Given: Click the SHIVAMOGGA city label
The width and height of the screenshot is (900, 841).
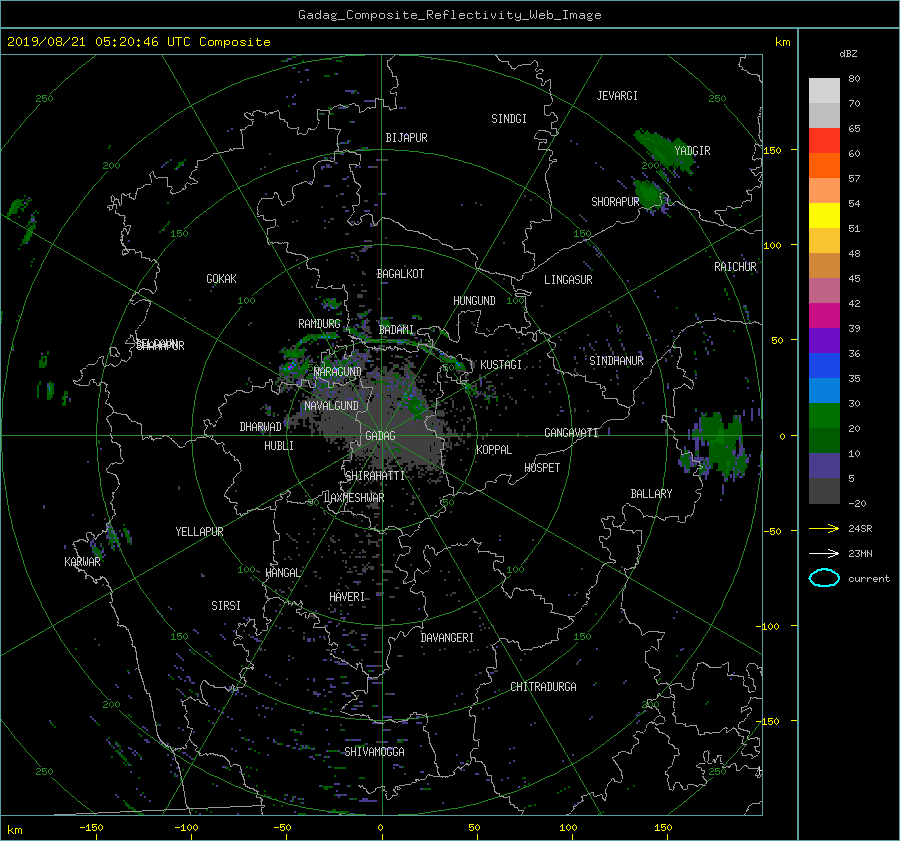Looking at the screenshot, I should tap(374, 751).
